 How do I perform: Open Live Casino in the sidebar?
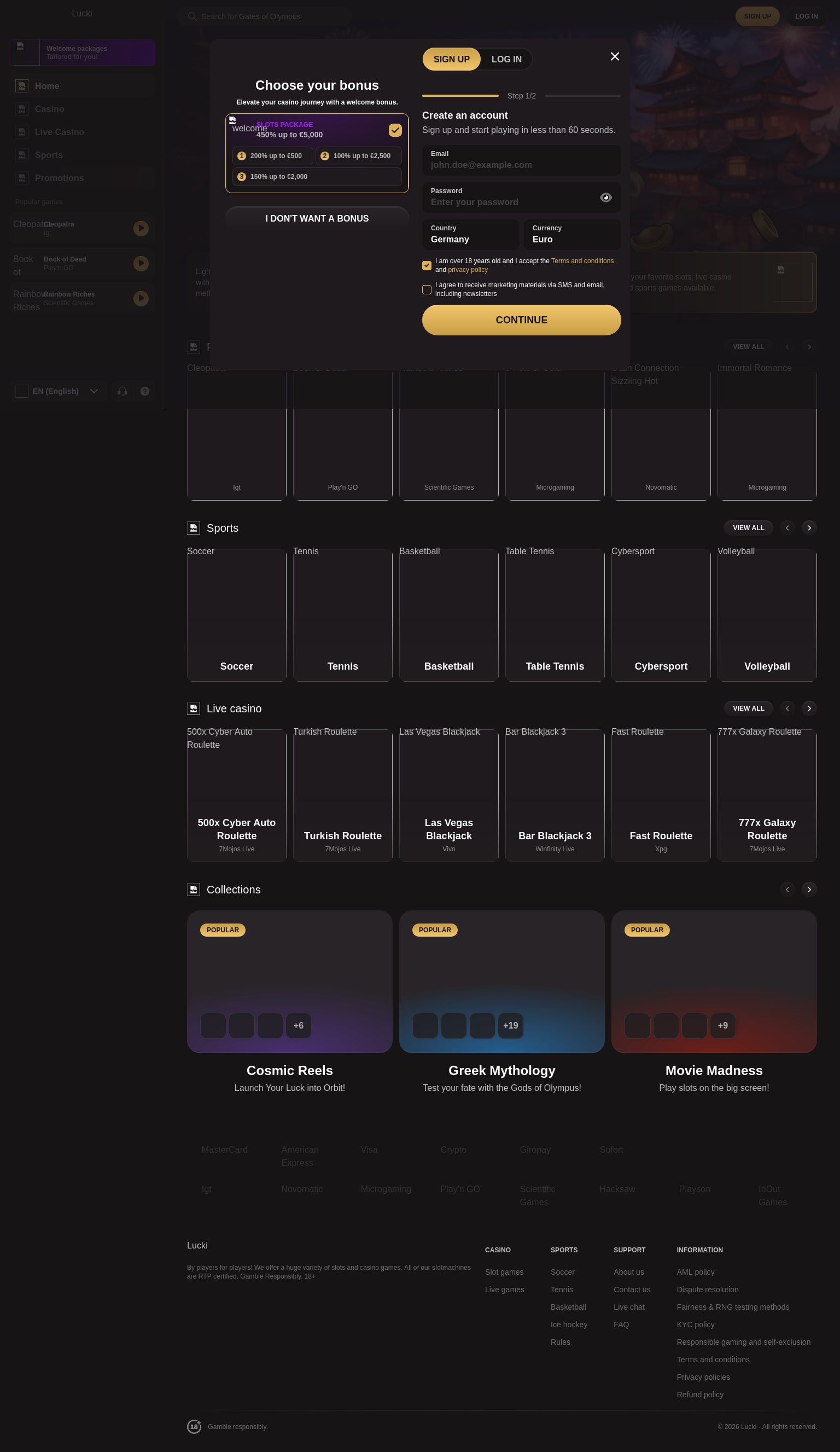click(x=82, y=132)
